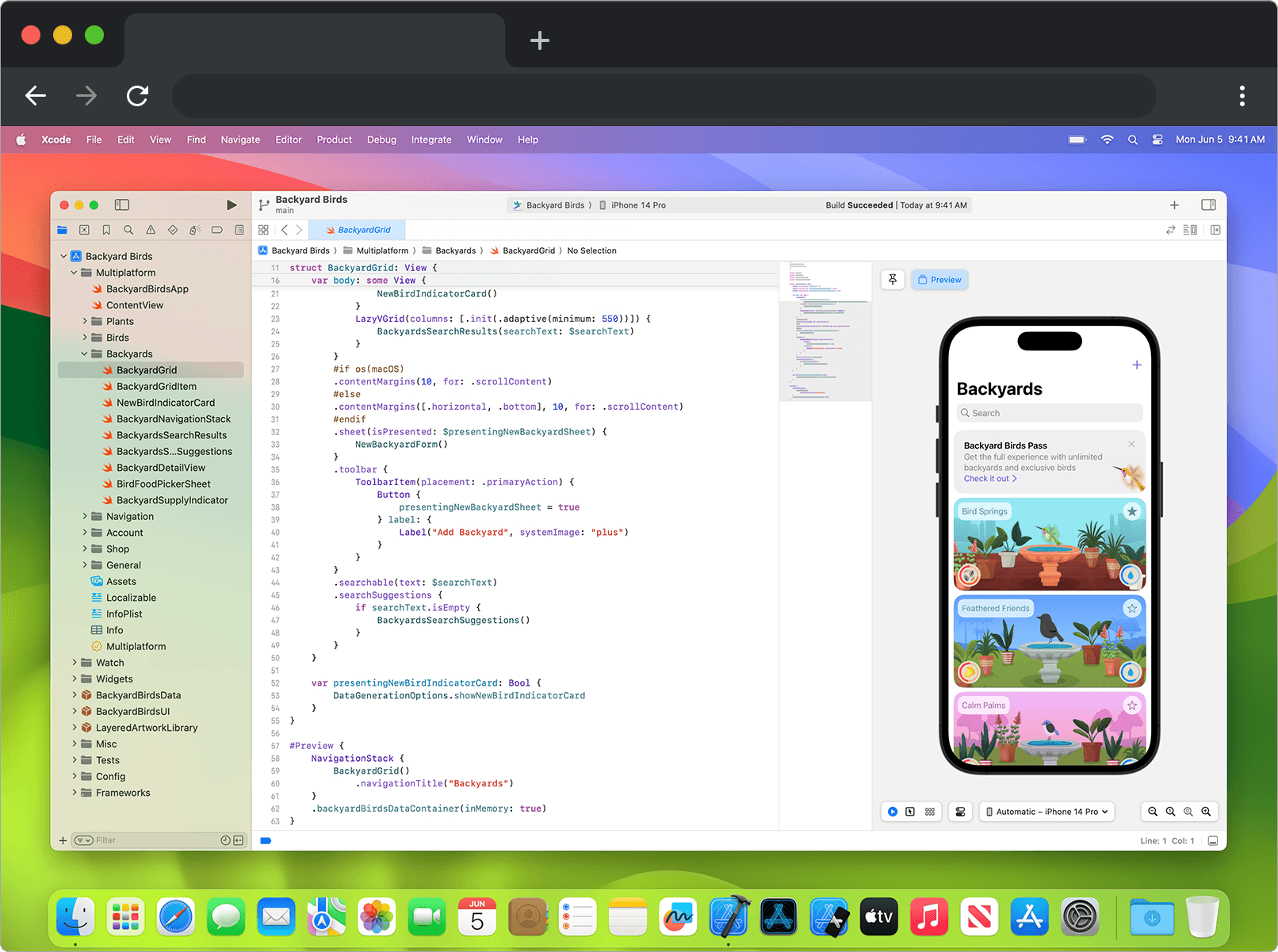The image size is (1278, 952).
Task: Select selectable preview mode
Action: tap(910, 812)
